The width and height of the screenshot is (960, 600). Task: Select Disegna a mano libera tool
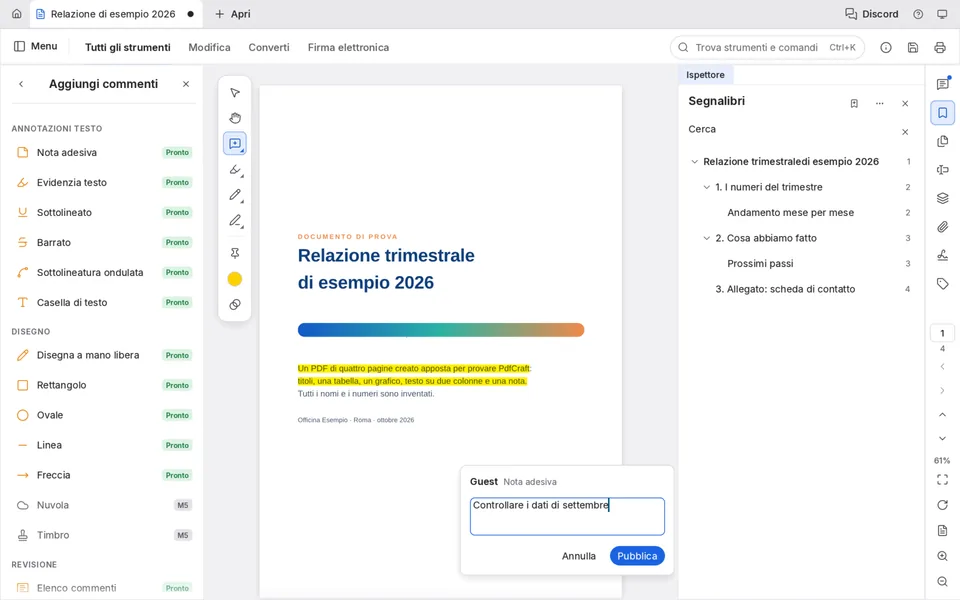(x=103, y=355)
